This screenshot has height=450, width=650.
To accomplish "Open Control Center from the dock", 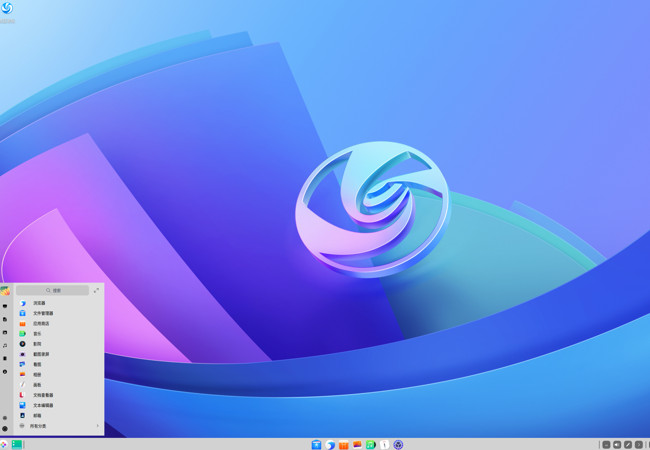I will pos(398,445).
